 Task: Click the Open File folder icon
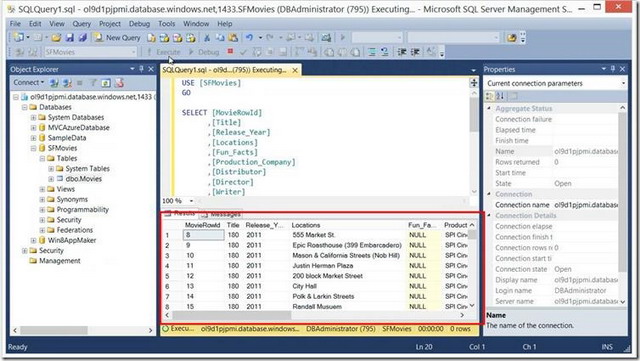pos(56,38)
